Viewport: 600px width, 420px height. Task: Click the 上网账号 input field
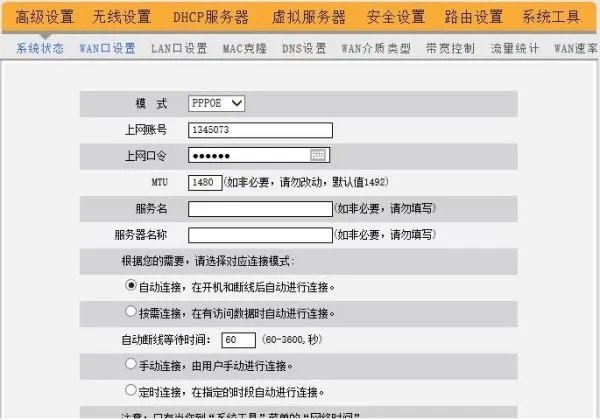pos(260,130)
